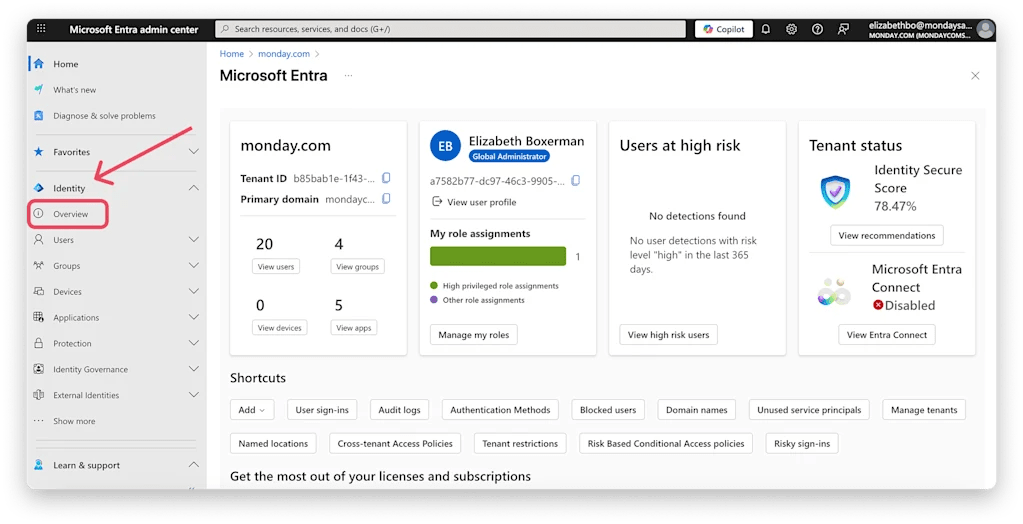Click the View recommendations button
The image size is (1023, 524).
tap(887, 235)
